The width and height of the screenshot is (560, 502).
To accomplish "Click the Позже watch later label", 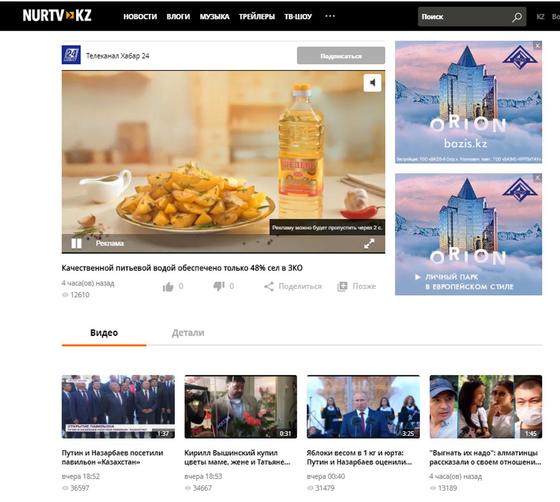I will 364,286.
